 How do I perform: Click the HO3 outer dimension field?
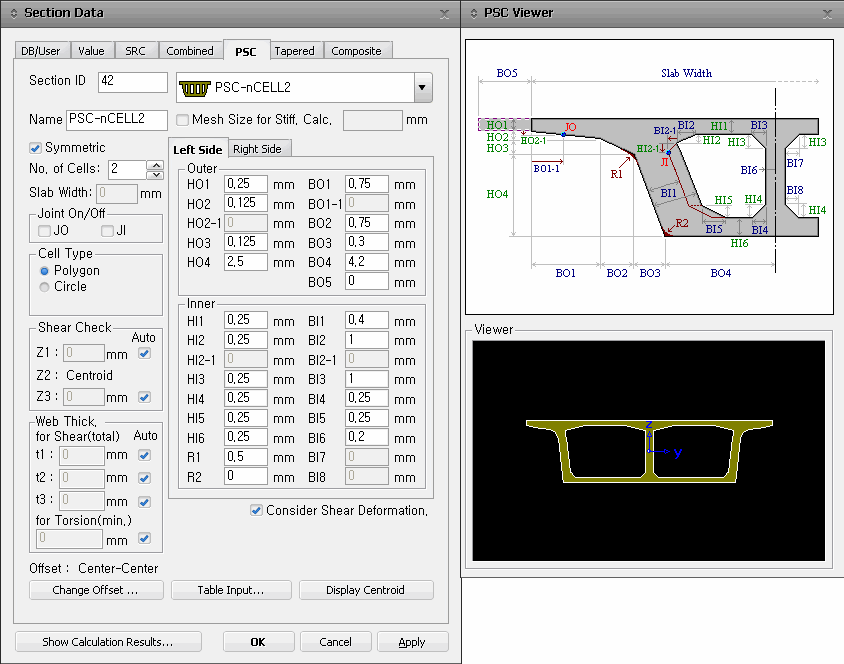click(245, 242)
